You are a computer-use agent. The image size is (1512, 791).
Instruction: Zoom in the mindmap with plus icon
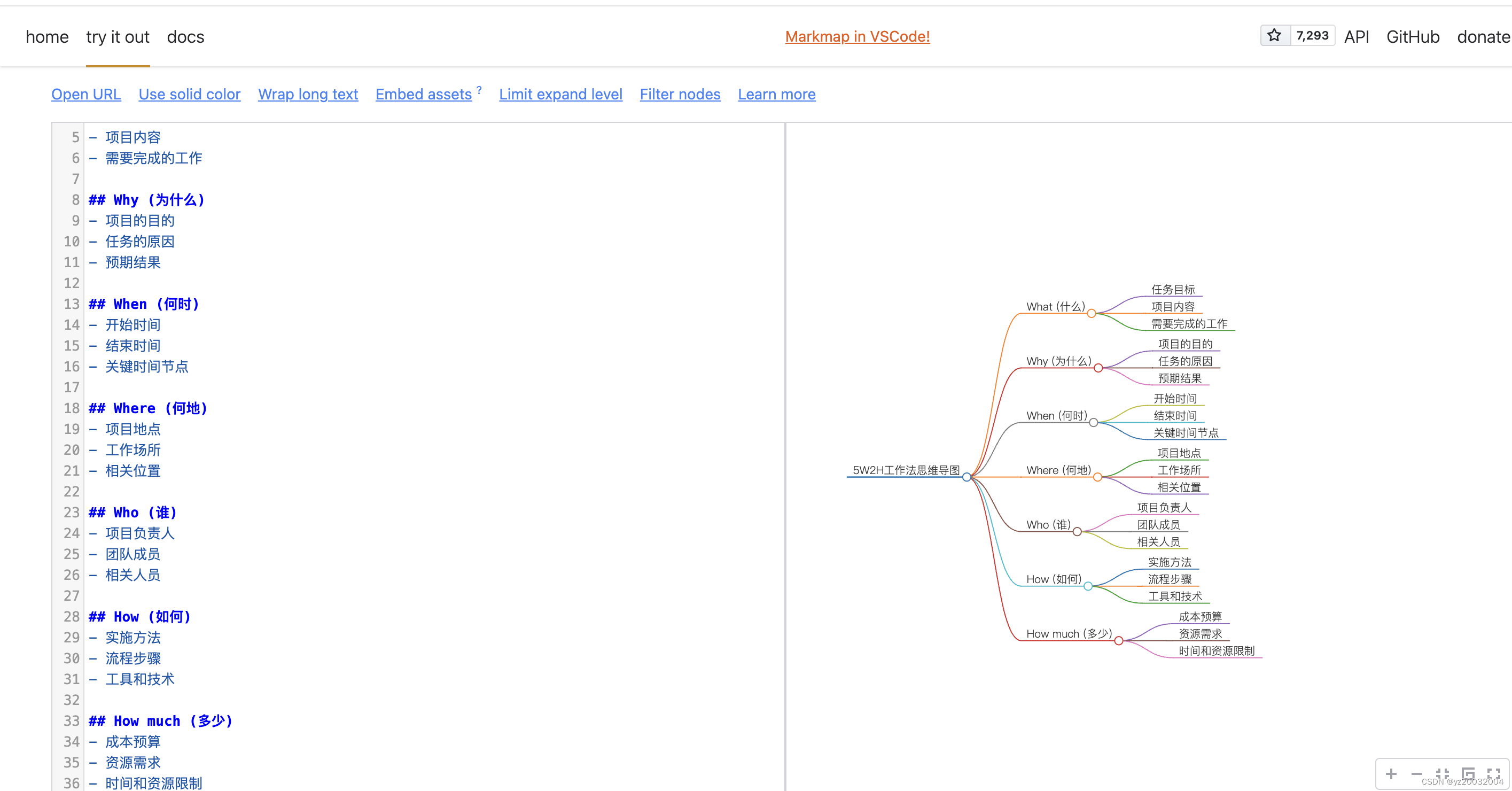[1391, 773]
